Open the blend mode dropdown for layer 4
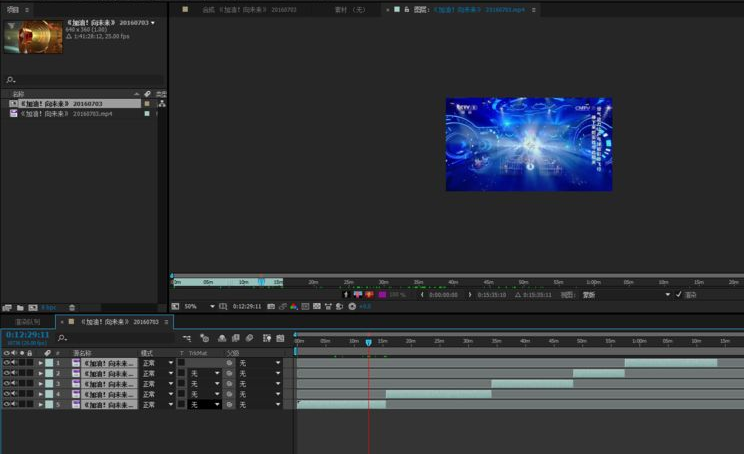 [x=156, y=394]
